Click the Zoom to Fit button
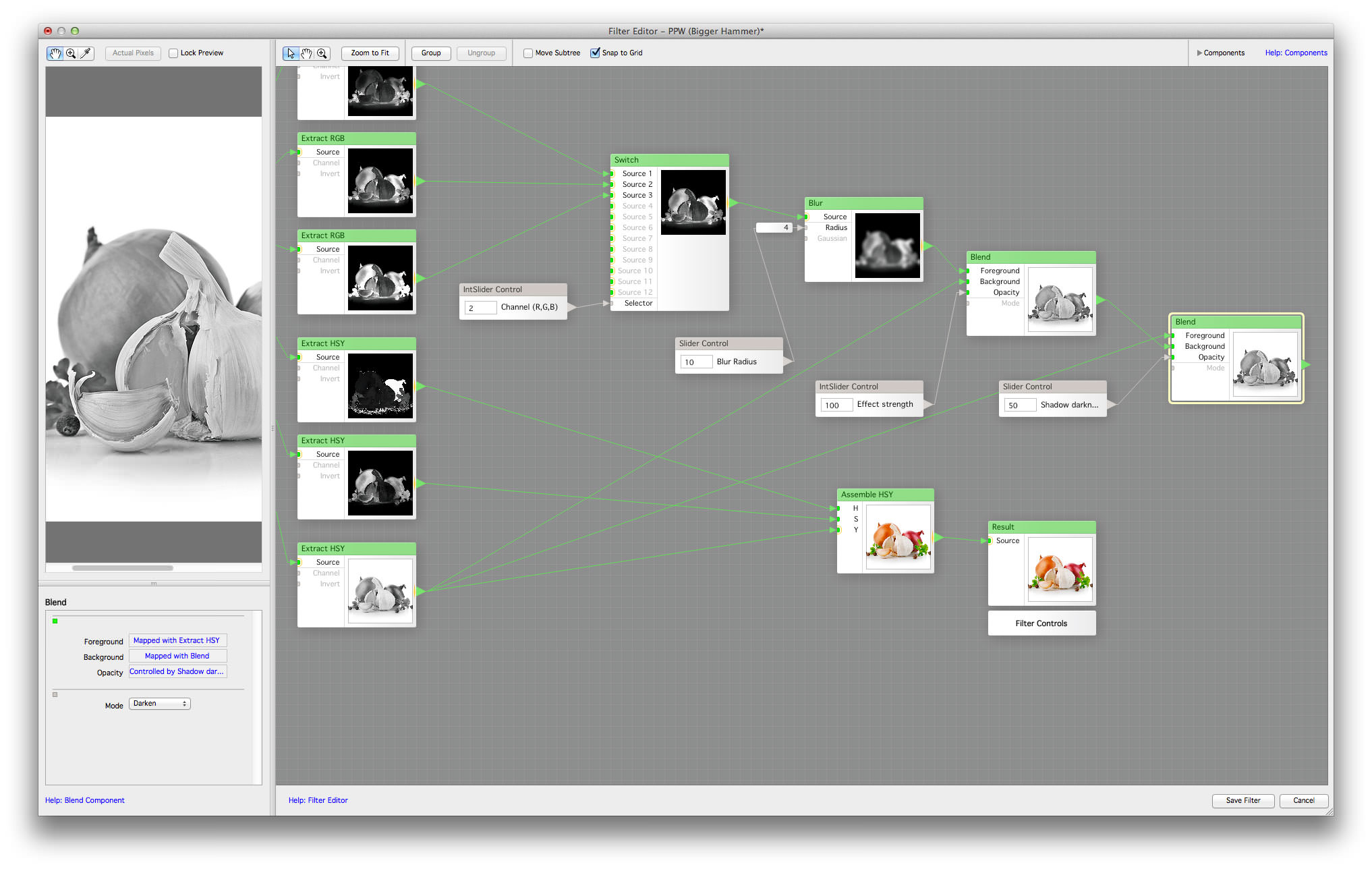The height and width of the screenshot is (869, 1372). [370, 52]
